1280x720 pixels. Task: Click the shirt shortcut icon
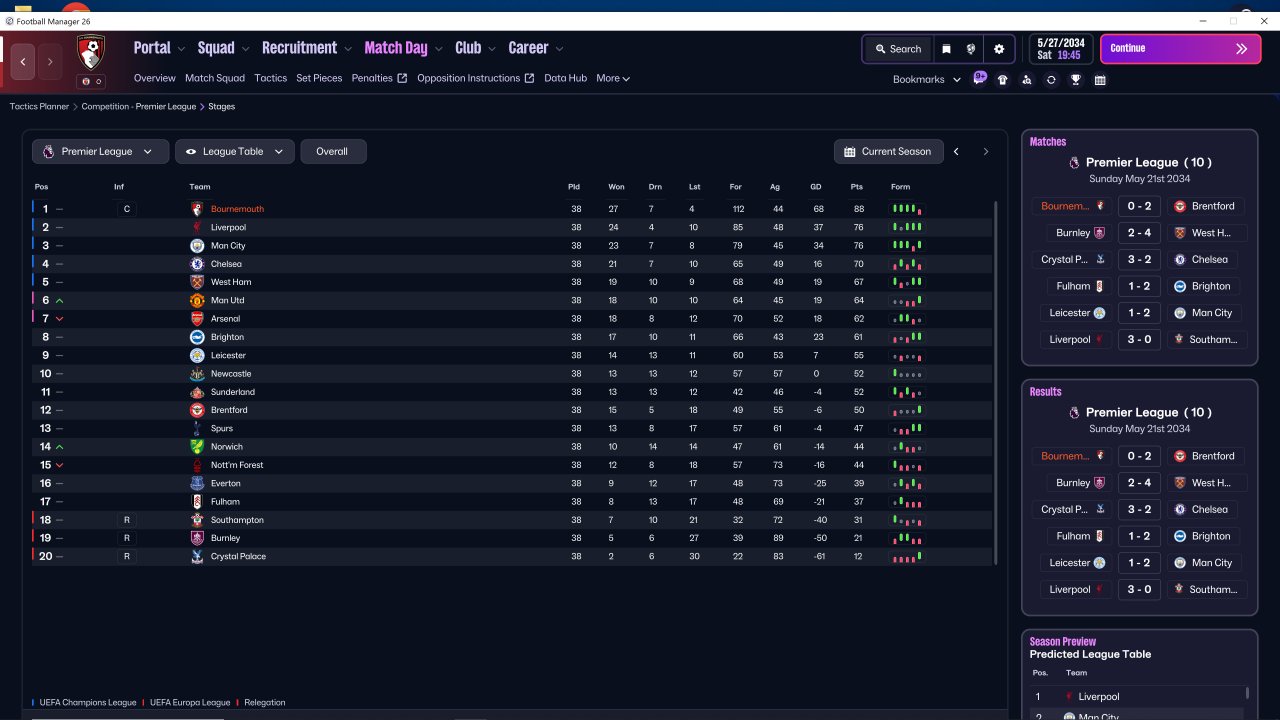[x=1003, y=80]
